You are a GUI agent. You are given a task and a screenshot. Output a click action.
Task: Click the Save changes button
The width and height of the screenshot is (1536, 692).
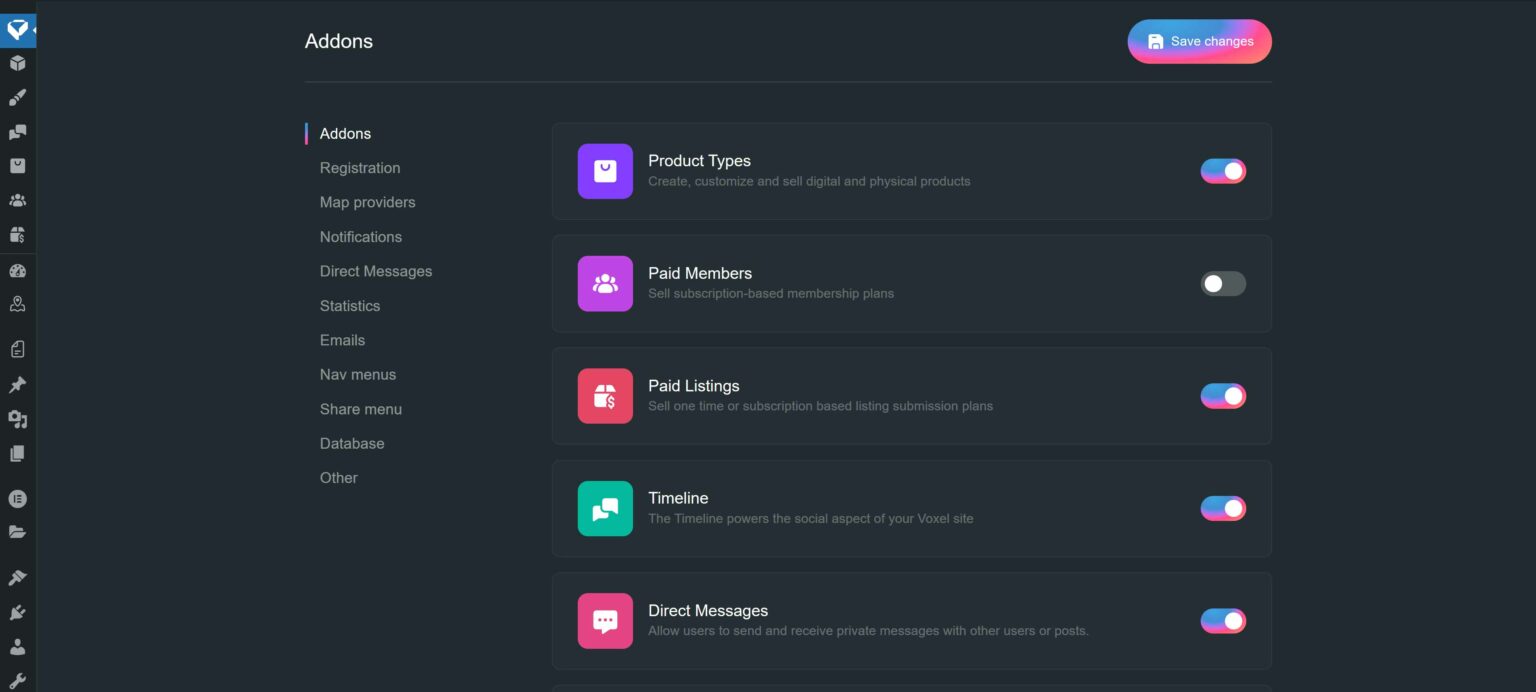[1199, 41]
